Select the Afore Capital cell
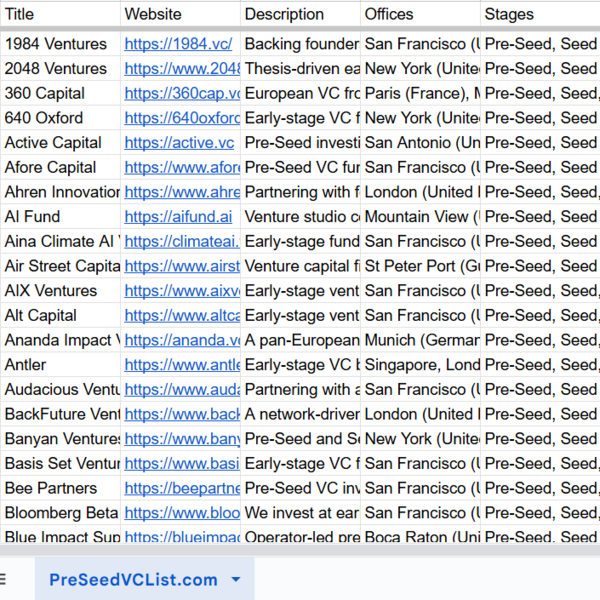 [60, 167]
